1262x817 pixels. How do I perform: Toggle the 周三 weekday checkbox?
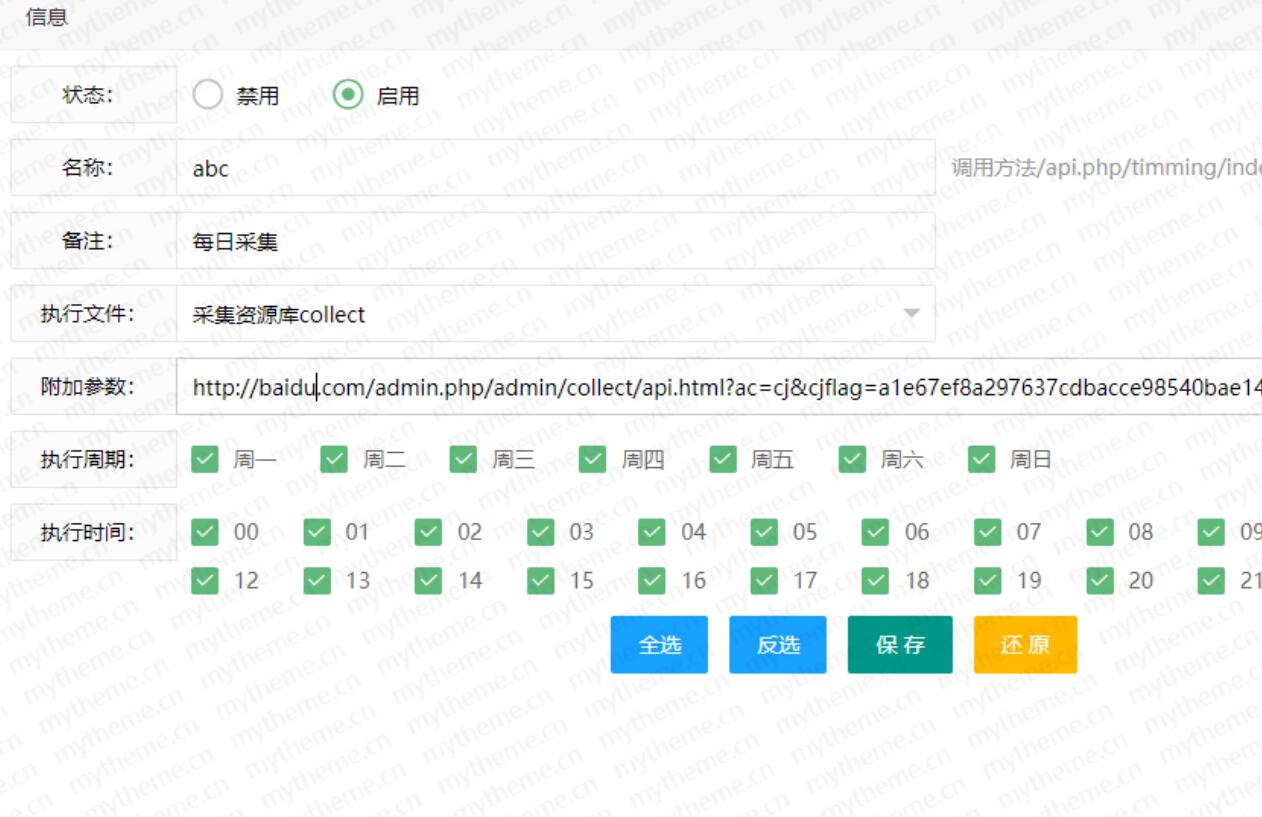coord(463,459)
